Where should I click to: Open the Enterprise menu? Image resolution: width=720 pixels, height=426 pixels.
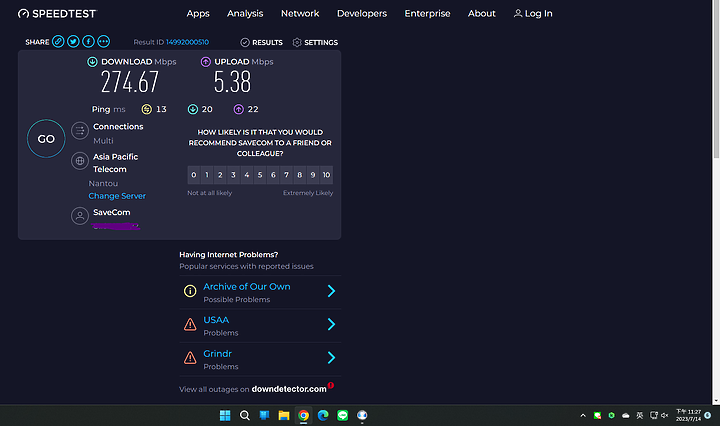pos(427,14)
